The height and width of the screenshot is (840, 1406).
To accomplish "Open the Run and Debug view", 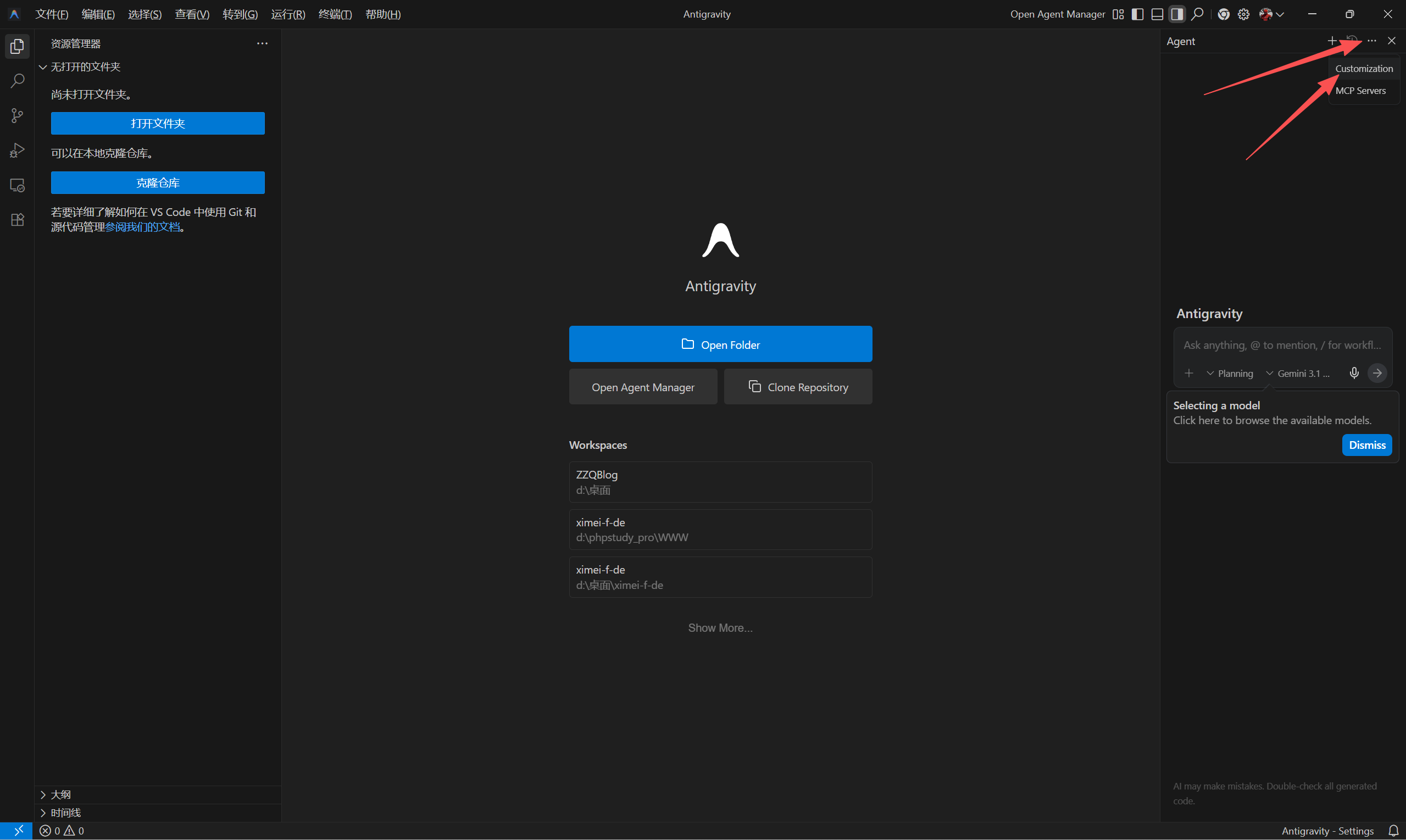I will click(x=17, y=151).
